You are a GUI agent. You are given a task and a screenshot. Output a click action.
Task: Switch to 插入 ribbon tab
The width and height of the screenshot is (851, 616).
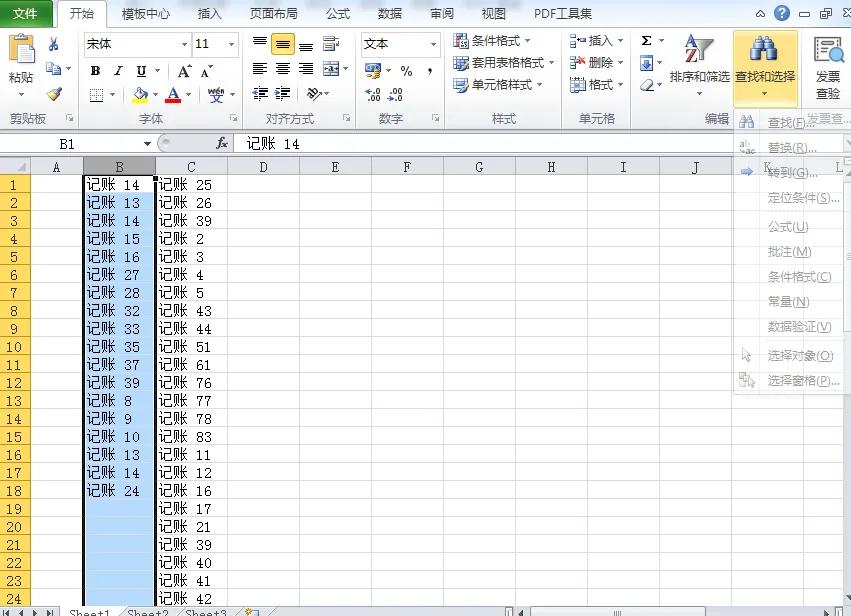(209, 14)
